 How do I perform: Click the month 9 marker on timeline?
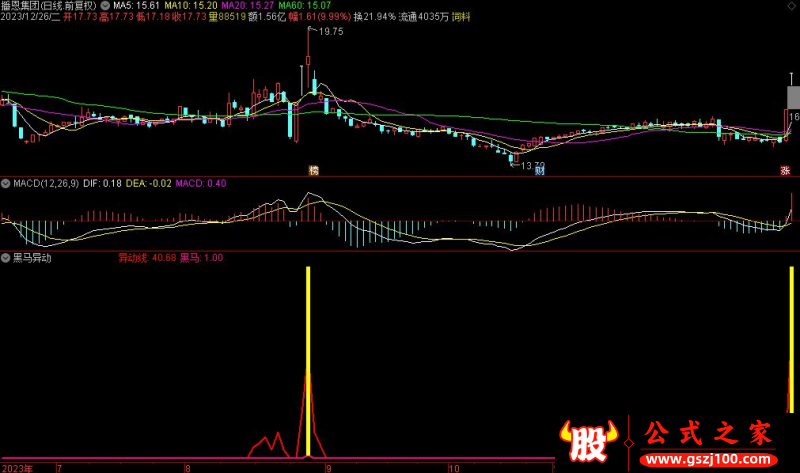click(x=326, y=467)
